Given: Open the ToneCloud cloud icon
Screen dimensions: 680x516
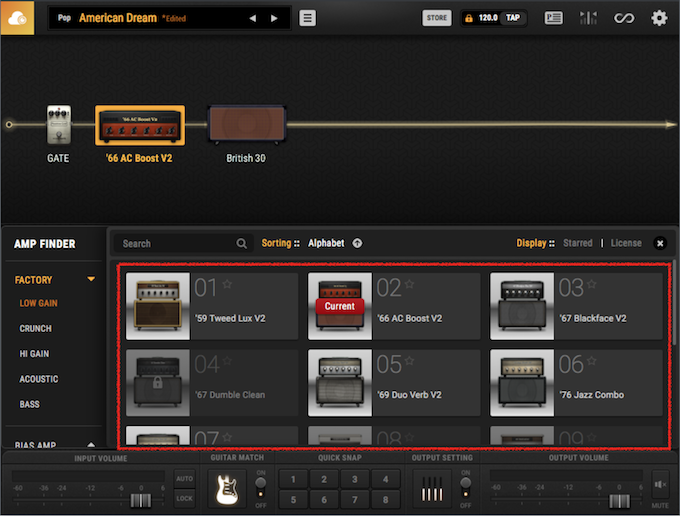Looking at the screenshot, I should tap(17, 18).
